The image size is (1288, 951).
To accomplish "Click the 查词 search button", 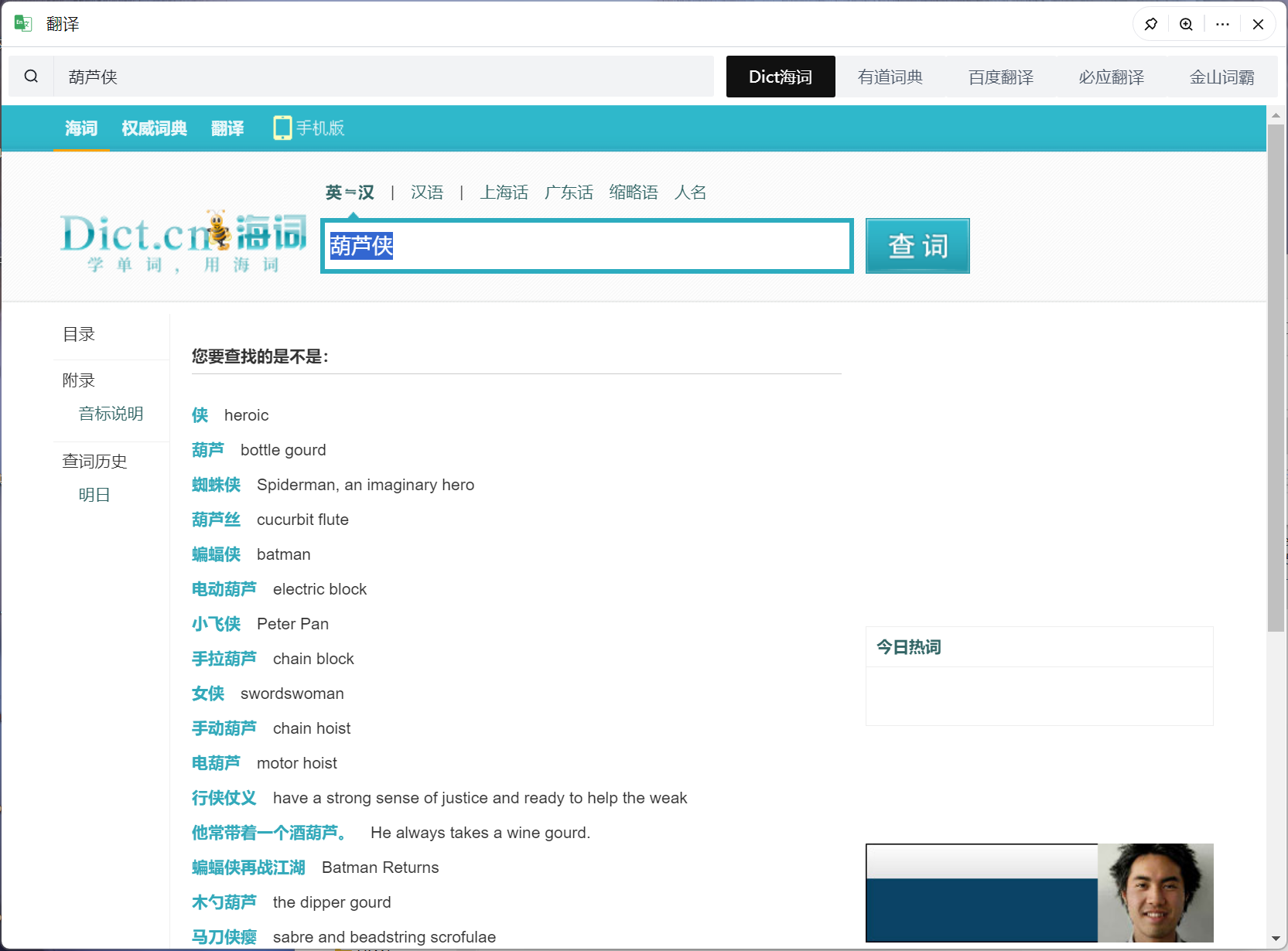I will click(917, 246).
